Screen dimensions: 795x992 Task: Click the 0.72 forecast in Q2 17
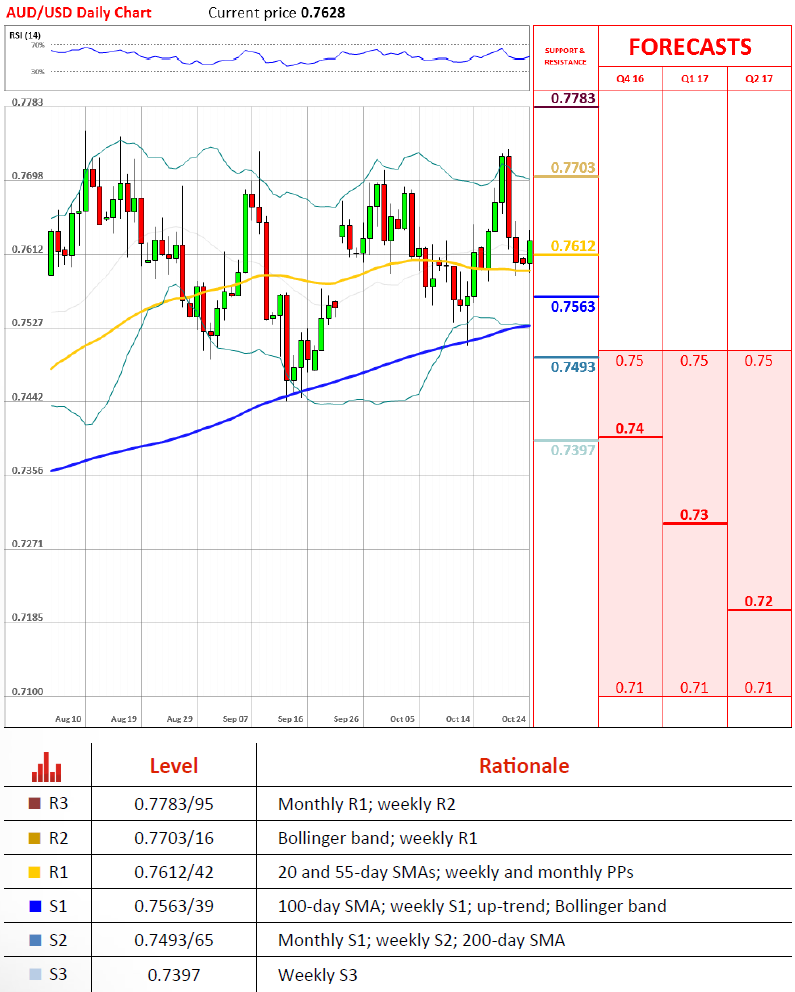click(759, 601)
